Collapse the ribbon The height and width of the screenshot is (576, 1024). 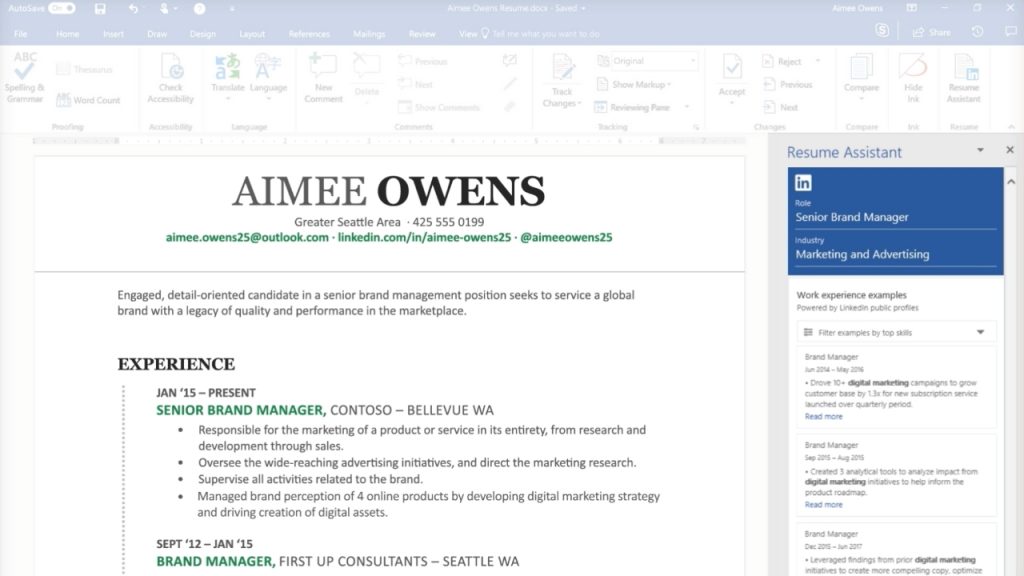(x=1011, y=127)
